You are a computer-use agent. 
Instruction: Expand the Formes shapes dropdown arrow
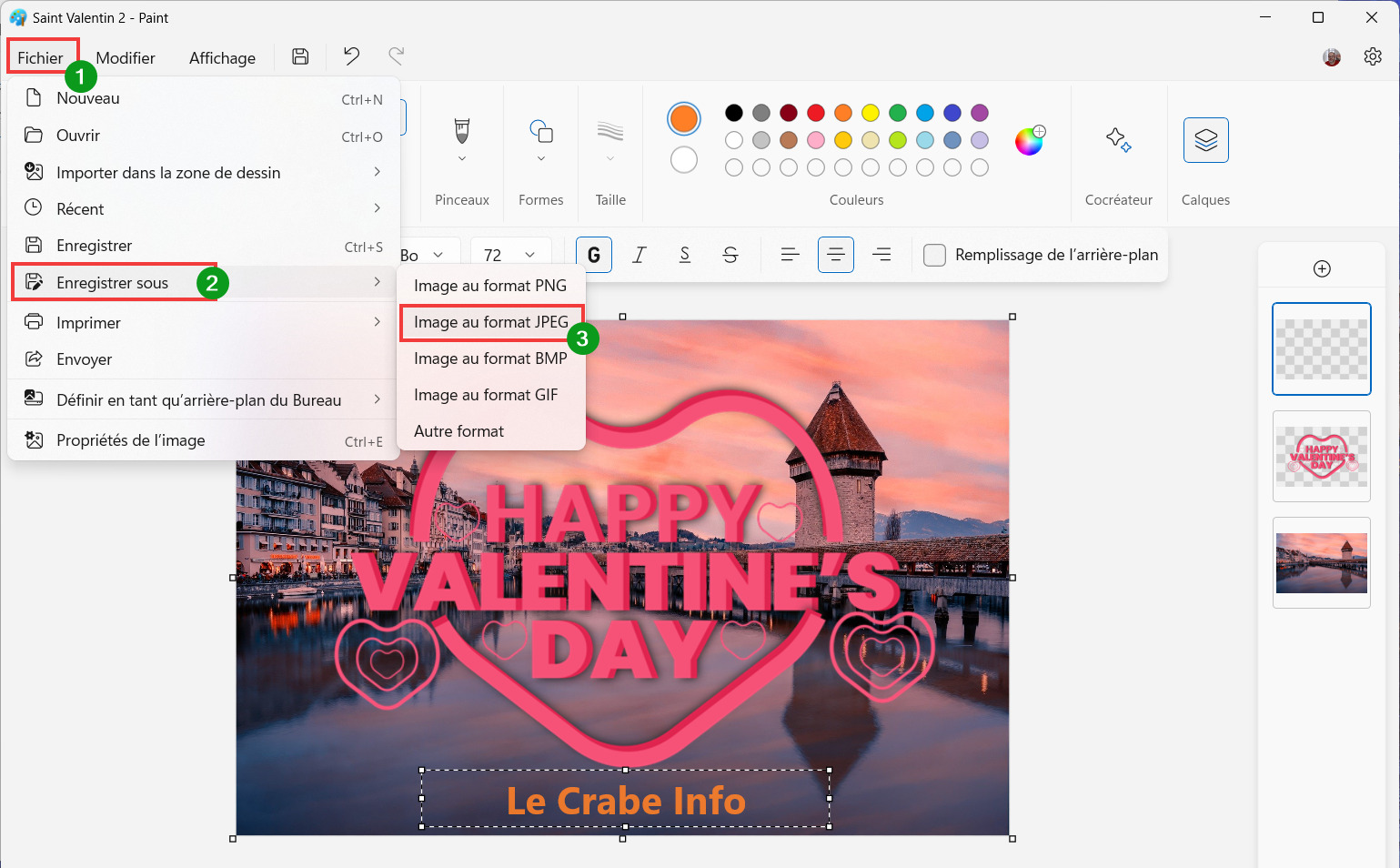pos(541,158)
